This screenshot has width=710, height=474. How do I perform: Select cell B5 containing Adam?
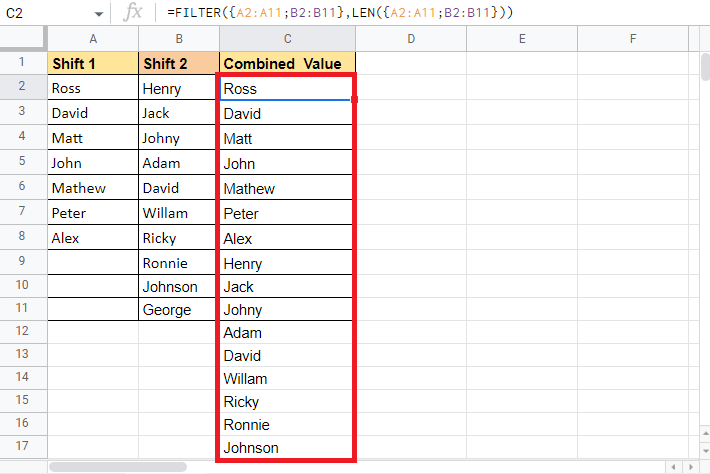[x=179, y=162]
